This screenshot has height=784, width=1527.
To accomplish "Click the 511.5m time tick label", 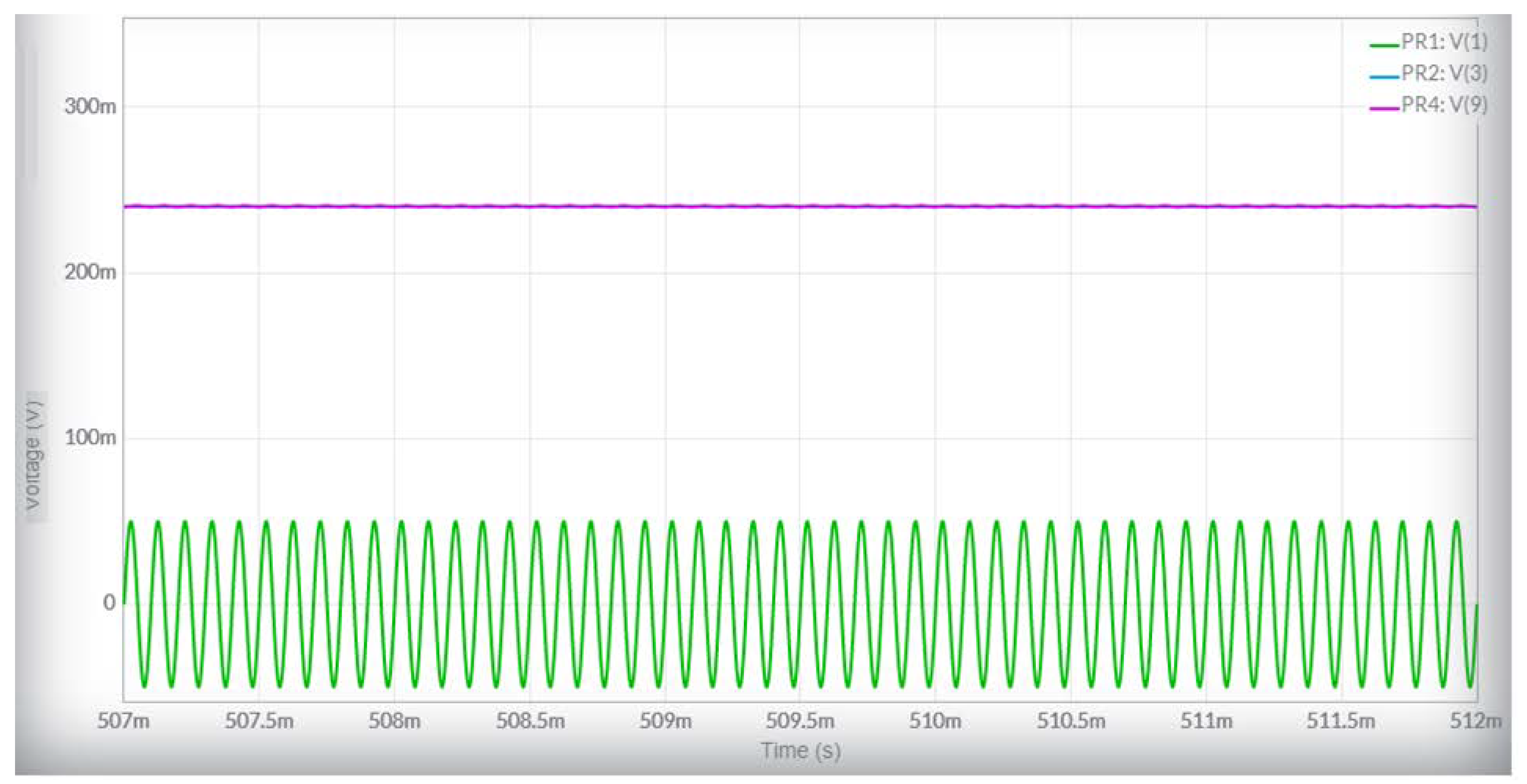I will pyautogui.click(x=1341, y=721).
